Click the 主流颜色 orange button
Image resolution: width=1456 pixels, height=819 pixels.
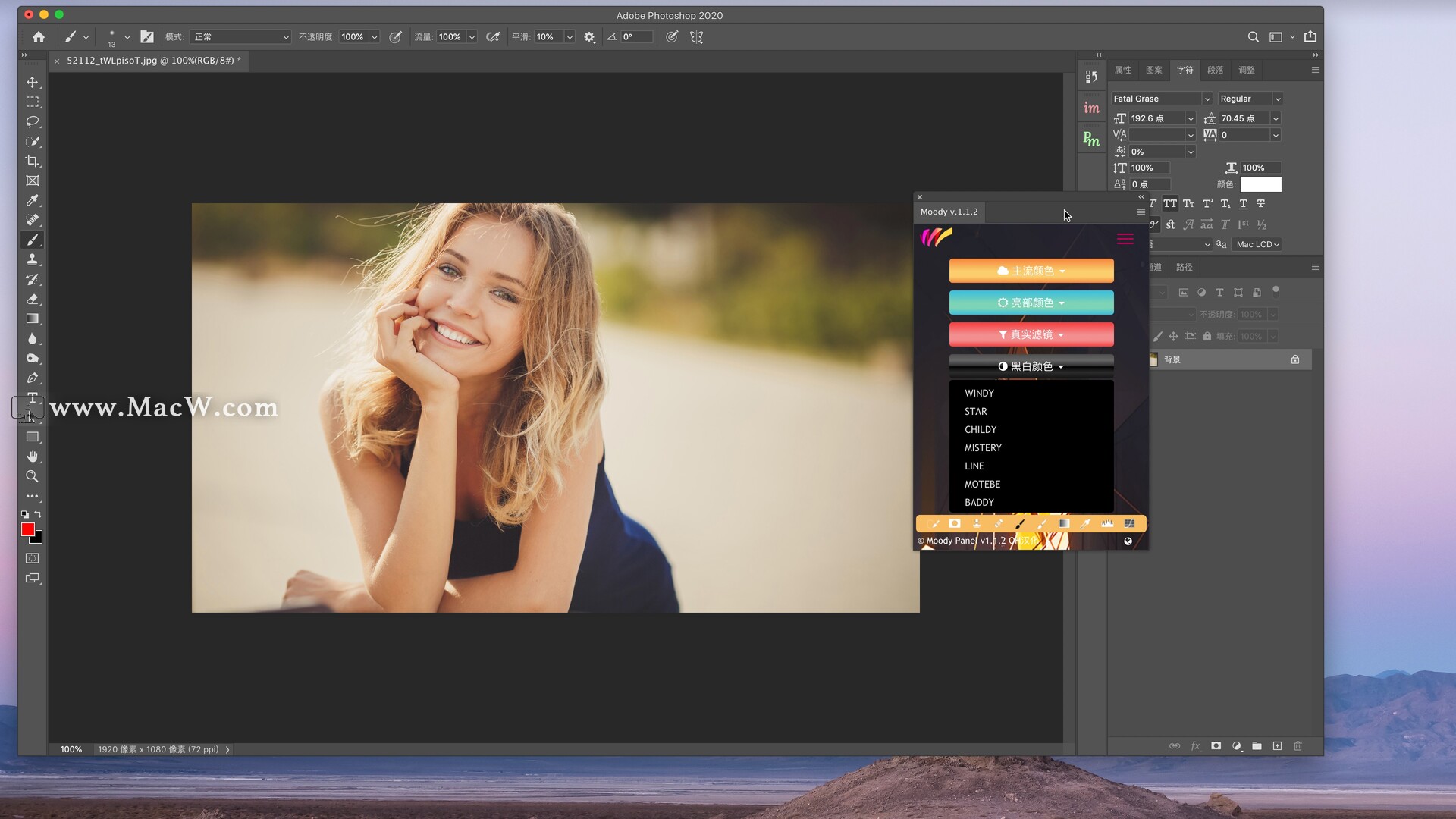pyautogui.click(x=1031, y=271)
